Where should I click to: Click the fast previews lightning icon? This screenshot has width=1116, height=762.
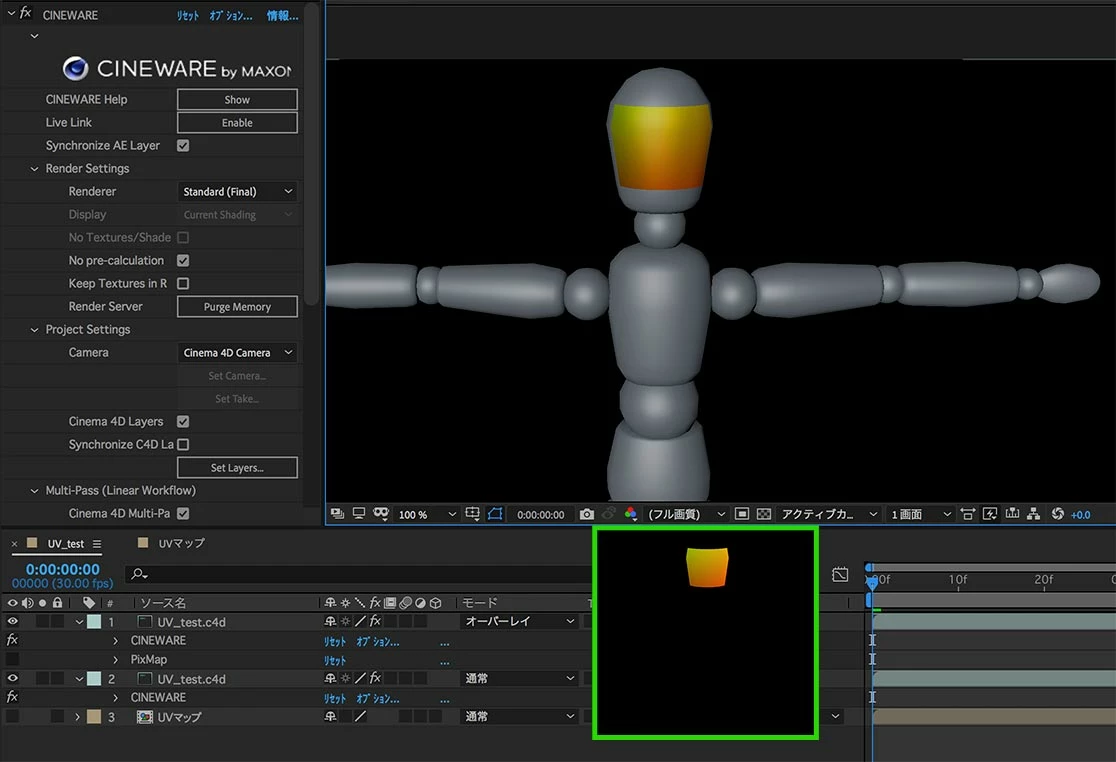989,514
